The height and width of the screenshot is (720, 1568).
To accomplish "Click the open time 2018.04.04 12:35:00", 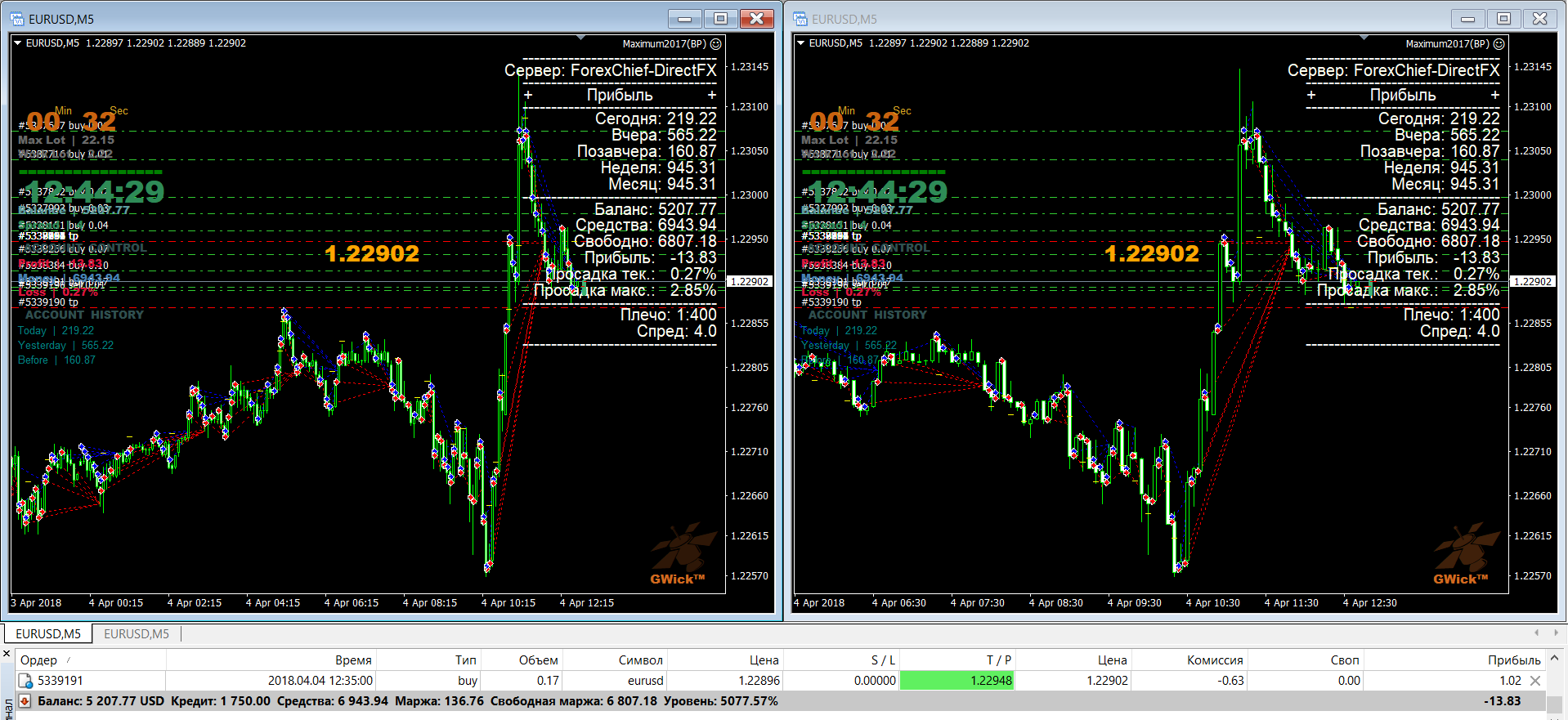I will [320, 681].
